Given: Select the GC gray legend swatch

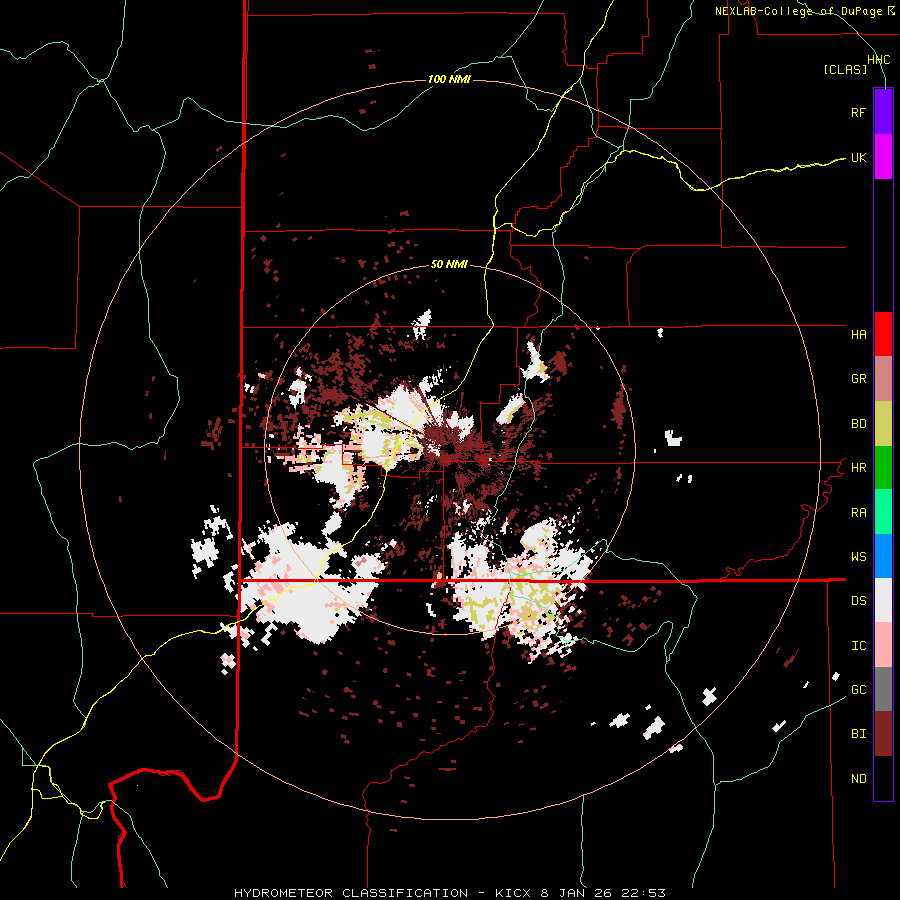Looking at the screenshot, I should pyautogui.click(x=883, y=689).
